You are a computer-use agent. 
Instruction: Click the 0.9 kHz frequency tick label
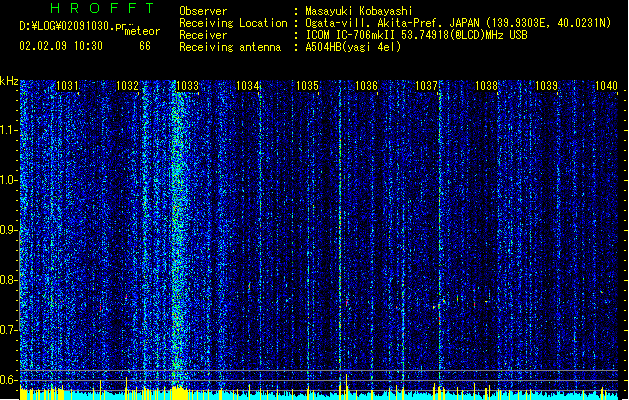tap(8, 230)
